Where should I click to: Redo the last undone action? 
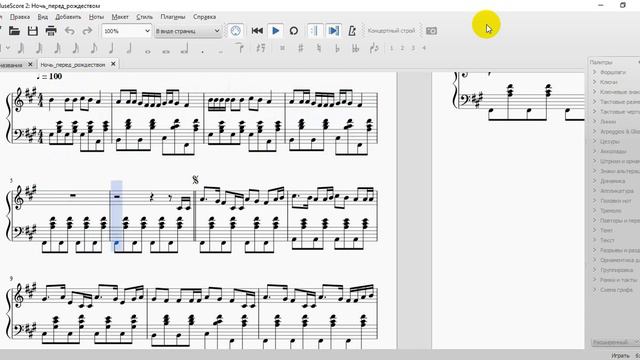pyautogui.click(x=87, y=31)
